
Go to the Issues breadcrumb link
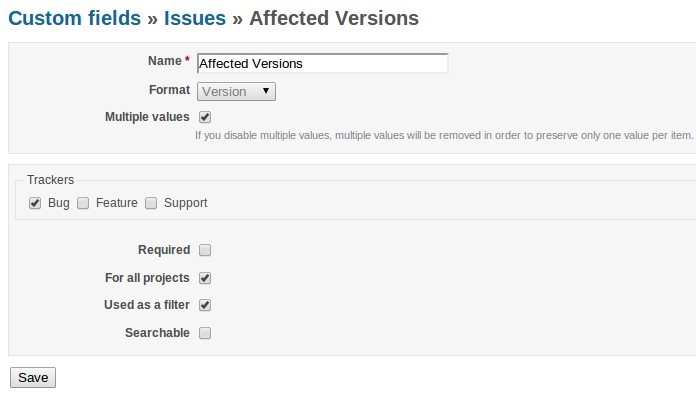195,18
